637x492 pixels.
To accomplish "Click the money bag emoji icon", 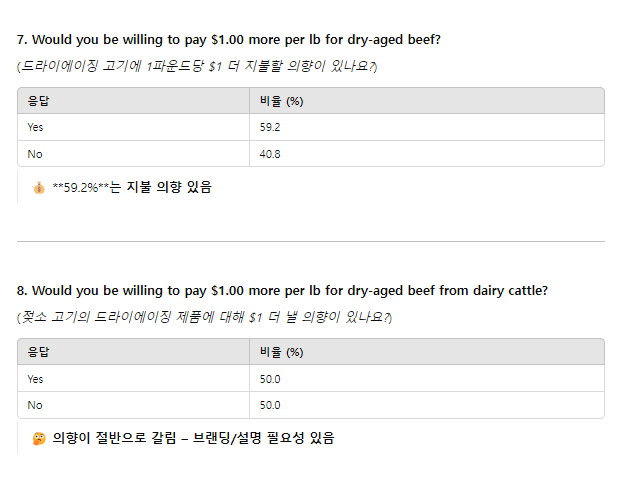I will 39,188.
